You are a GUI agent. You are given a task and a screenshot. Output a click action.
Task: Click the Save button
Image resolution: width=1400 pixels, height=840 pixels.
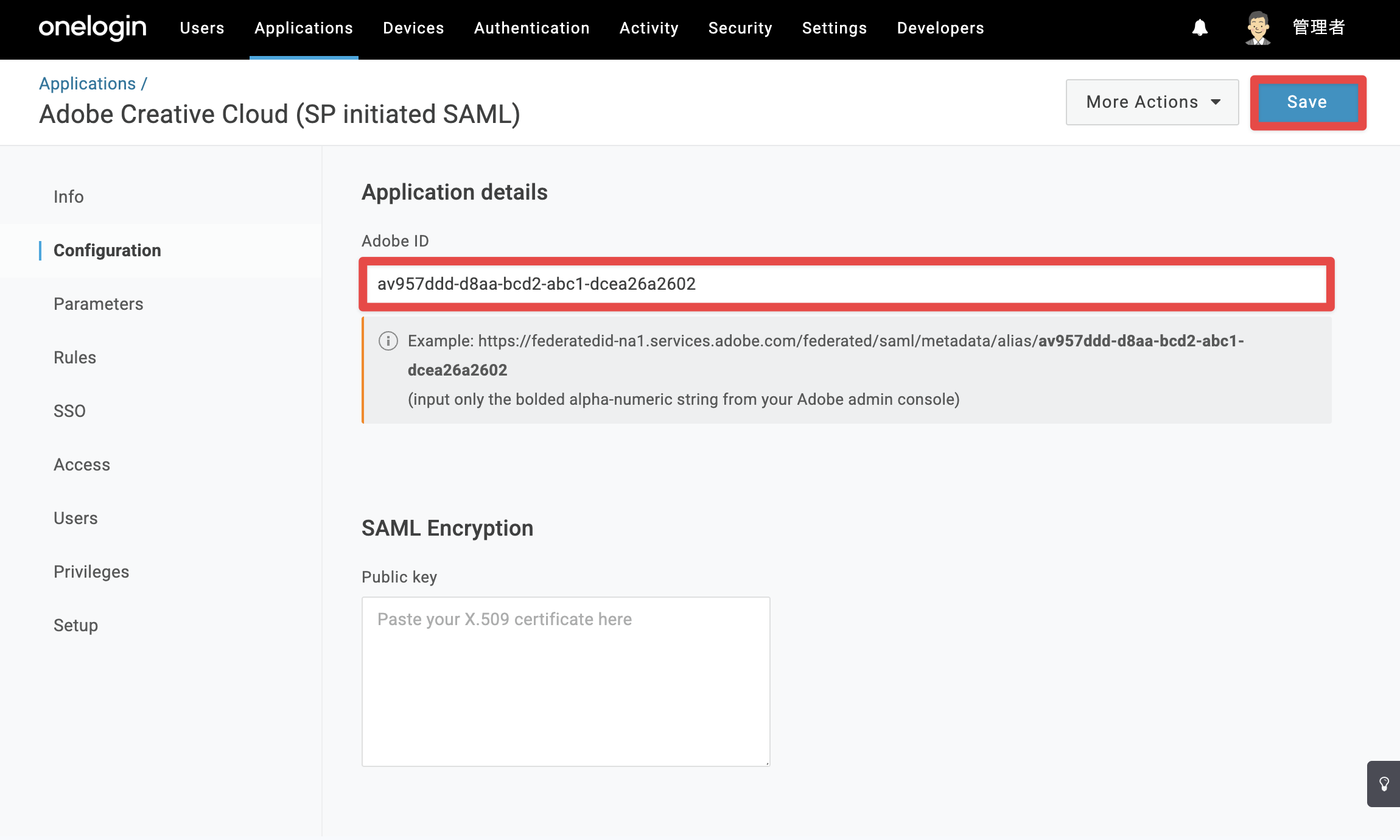tap(1307, 102)
